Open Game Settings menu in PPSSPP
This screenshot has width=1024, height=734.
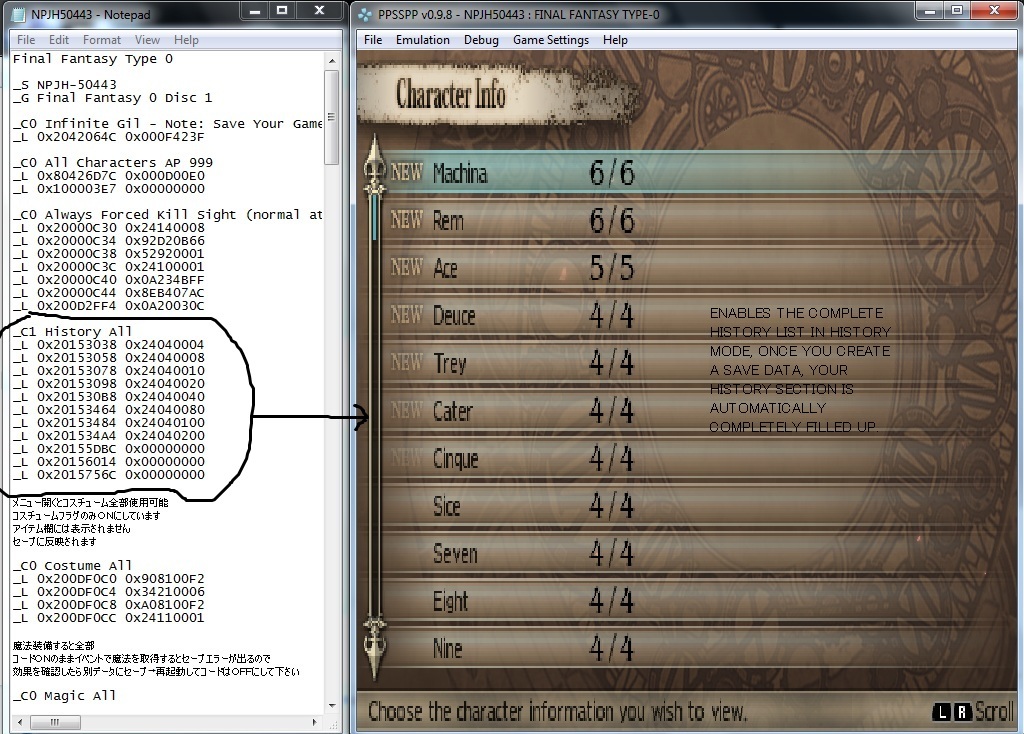550,40
